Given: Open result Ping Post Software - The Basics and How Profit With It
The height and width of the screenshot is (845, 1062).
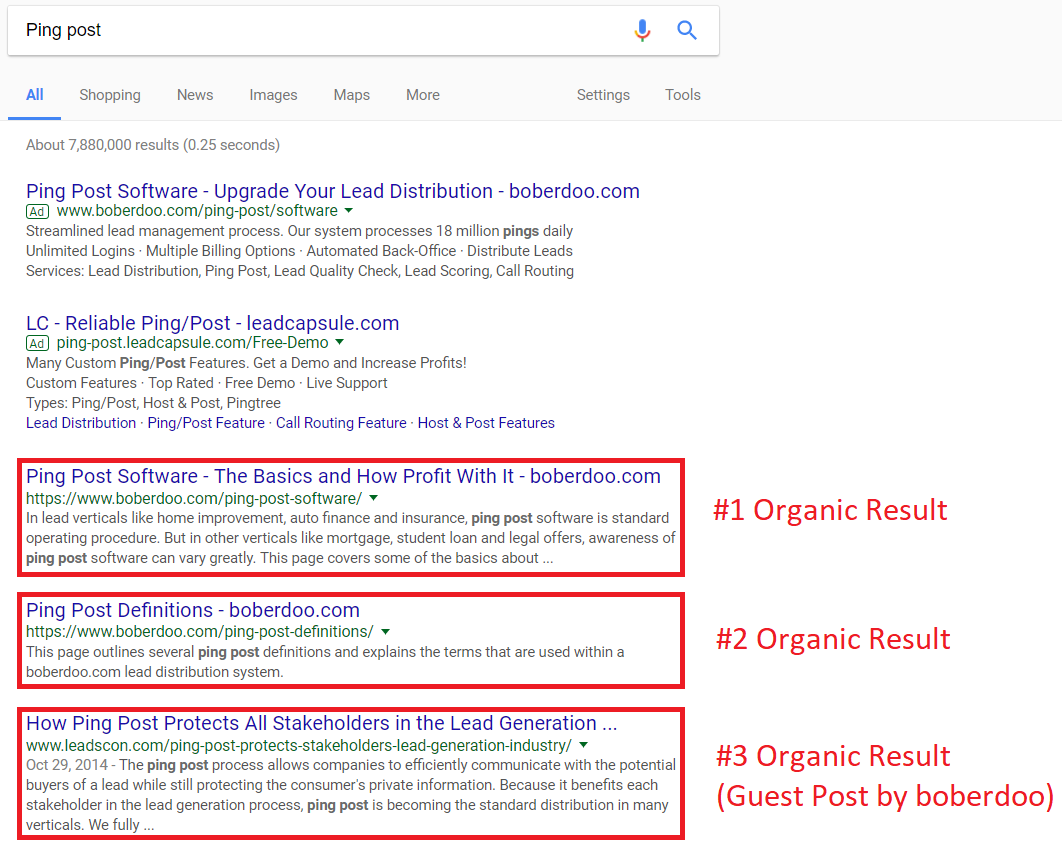Looking at the screenshot, I should (x=343, y=476).
